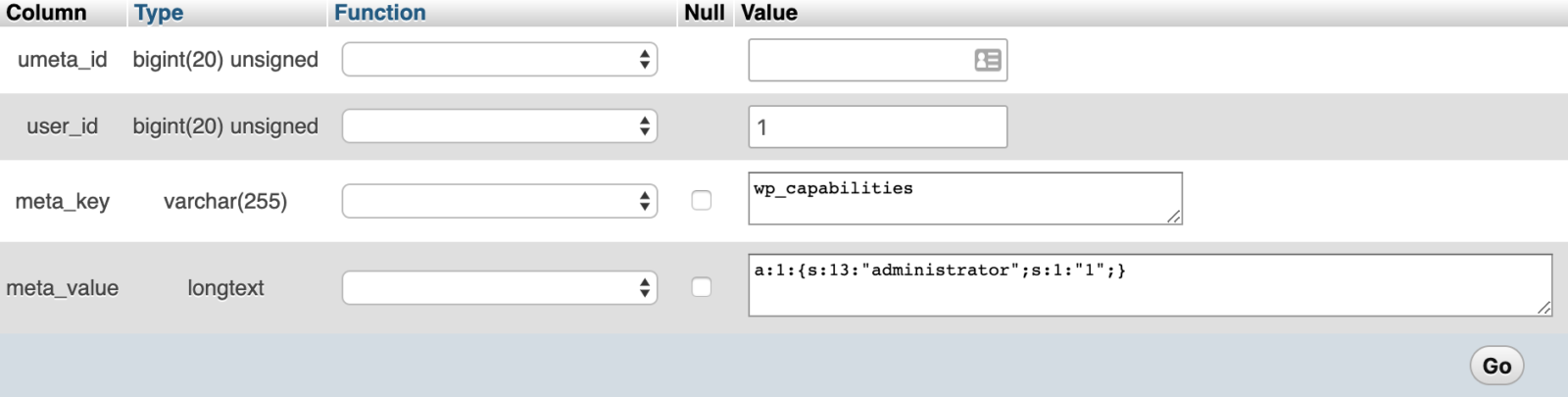The height and width of the screenshot is (397, 1568).
Task: Click the autofill card icon in umeta_id field
Action: click(x=988, y=60)
